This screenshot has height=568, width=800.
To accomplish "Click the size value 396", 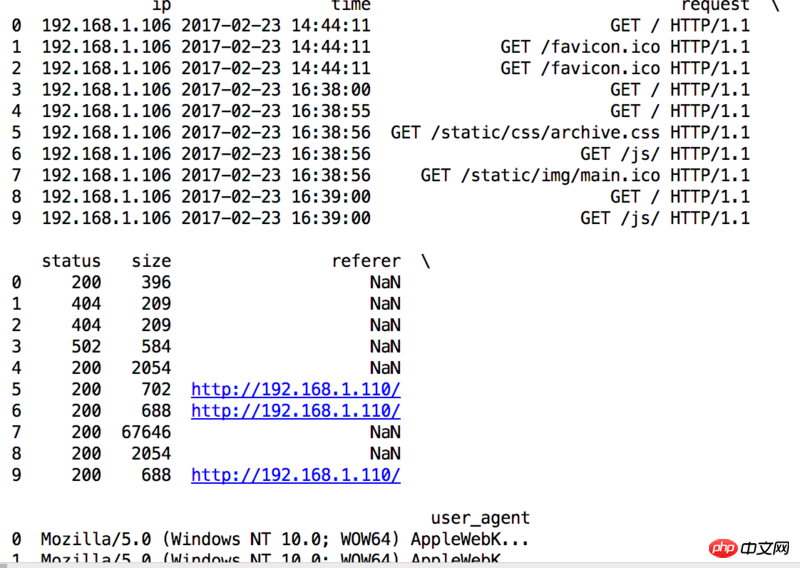I will click(x=156, y=282).
